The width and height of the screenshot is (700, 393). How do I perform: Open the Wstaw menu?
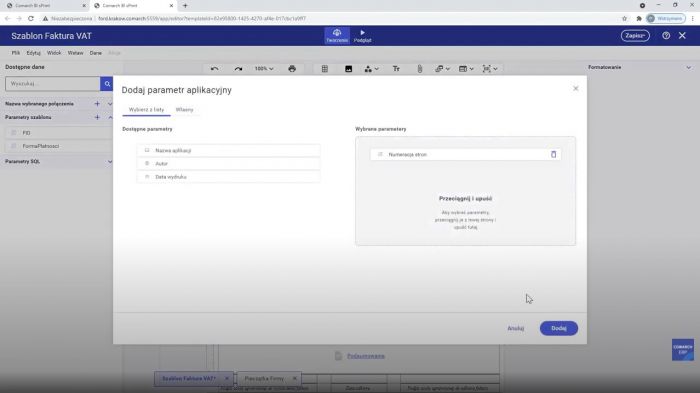(75, 53)
